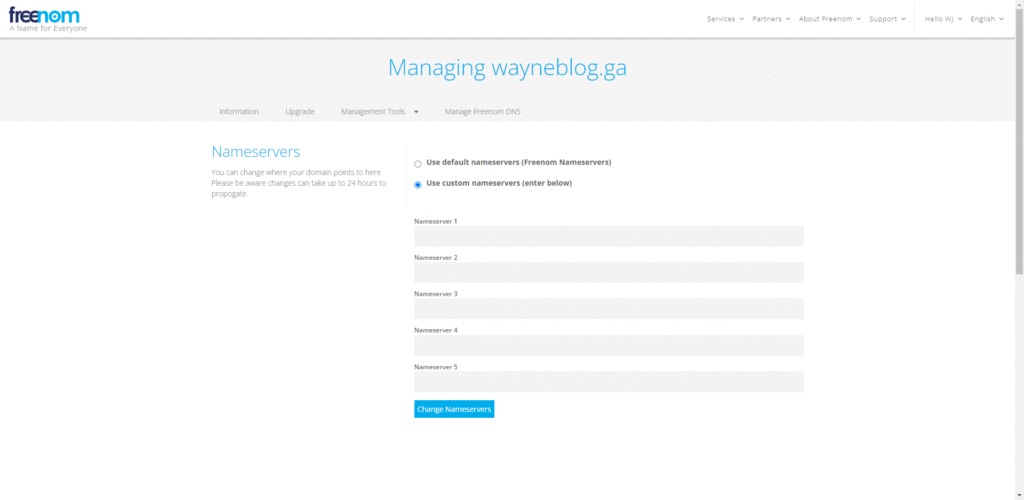Viewport: 1024px width, 500px height.
Task: Open the Hello WJ account menu
Action: 943,19
